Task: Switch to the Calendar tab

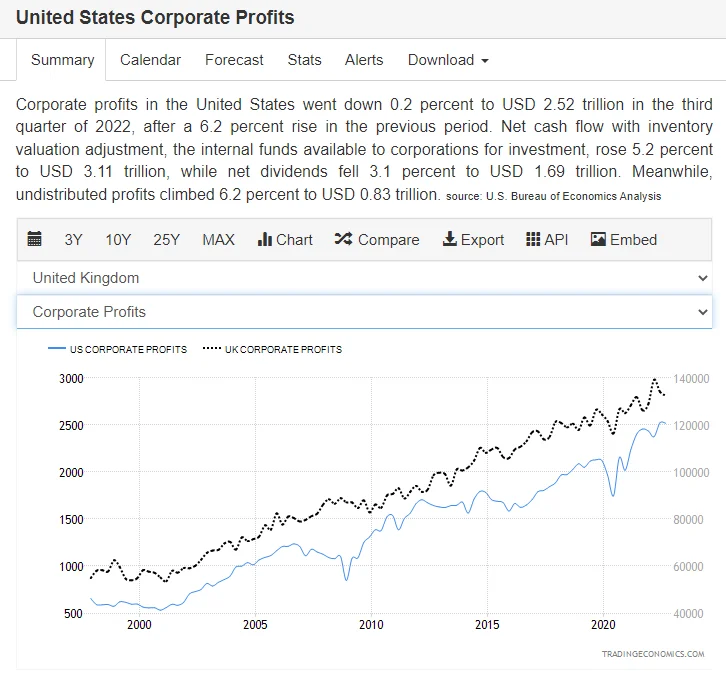Action: (x=150, y=60)
